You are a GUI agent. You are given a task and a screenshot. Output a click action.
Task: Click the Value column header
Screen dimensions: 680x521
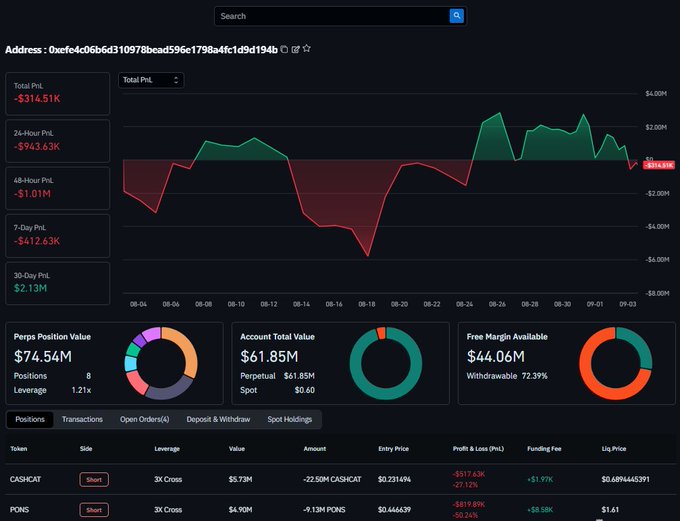click(237, 449)
